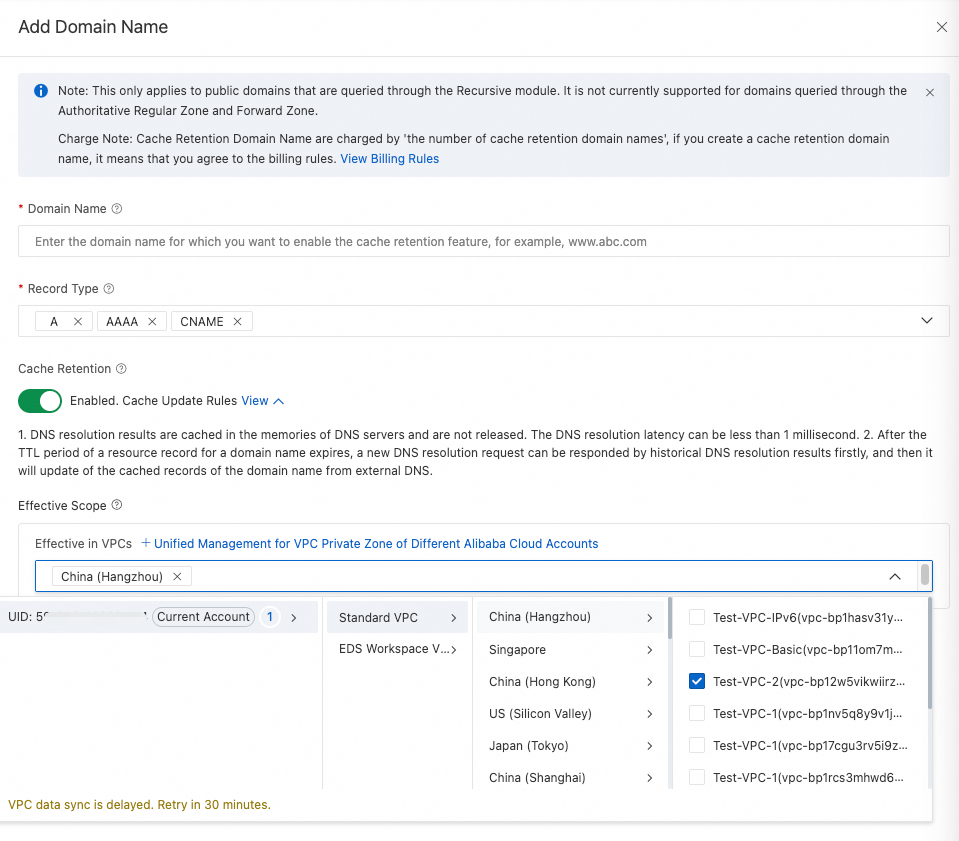Dismiss the blue info note banner

(930, 92)
